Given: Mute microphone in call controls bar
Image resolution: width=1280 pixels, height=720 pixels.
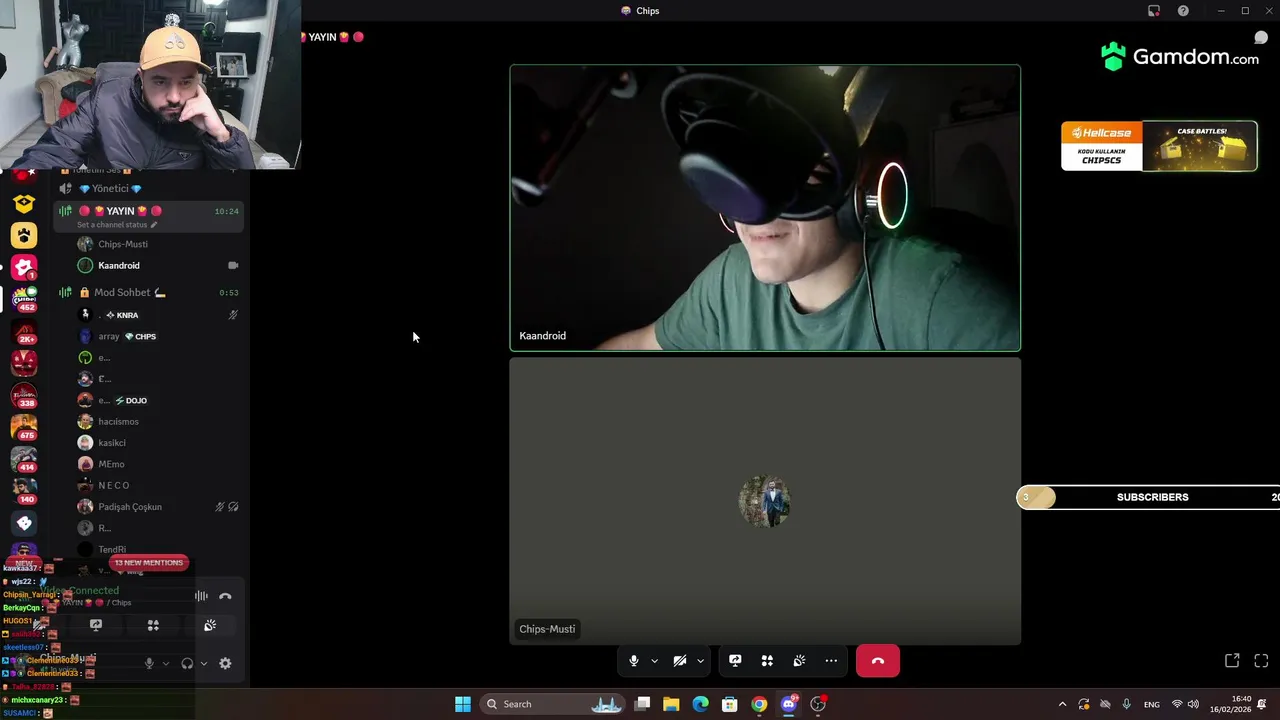Looking at the screenshot, I should click(x=633, y=661).
